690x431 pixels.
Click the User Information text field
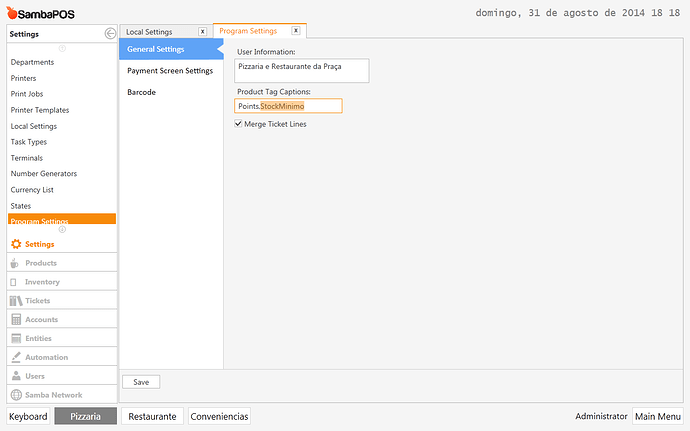pyautogui.click(x=301, y=70)
